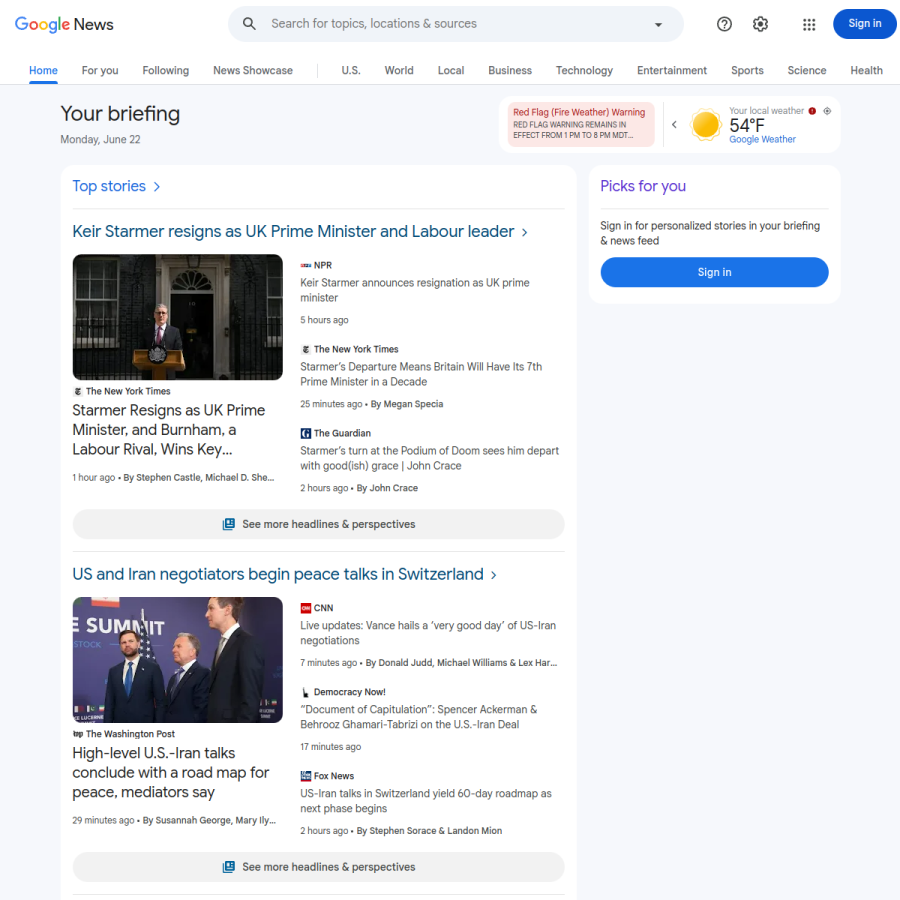900x900 pixels.
Task: Open the Technology section tab
Action: [x=584, y=71]
